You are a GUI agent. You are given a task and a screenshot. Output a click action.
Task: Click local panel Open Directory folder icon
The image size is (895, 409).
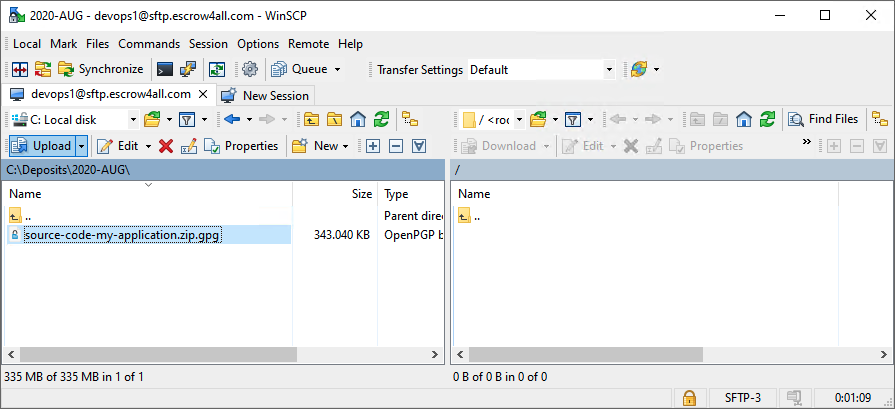pyautogui.click(x=152, y=120)
